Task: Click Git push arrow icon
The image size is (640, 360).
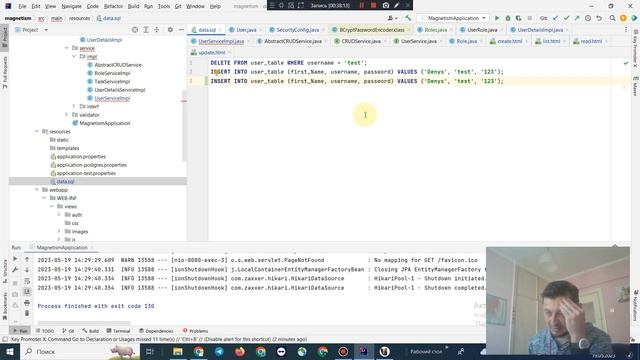Action: (x=577, y=18)
